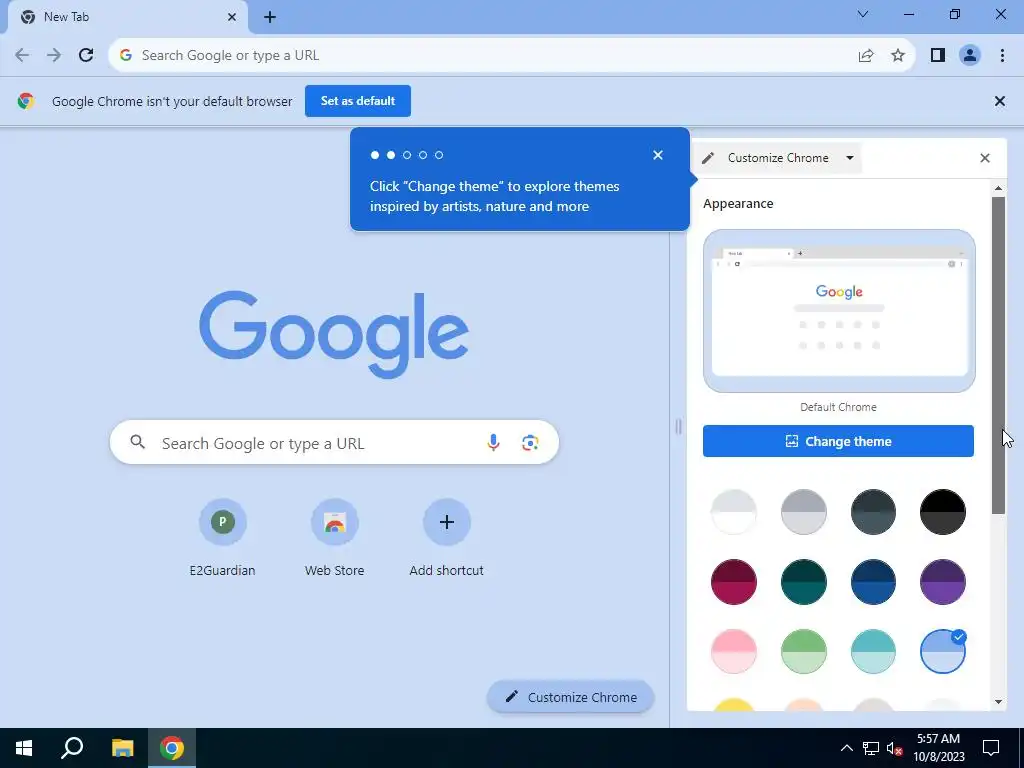
Task: Click the taskbar clock showing 5:57 AM
Action: 938,748
